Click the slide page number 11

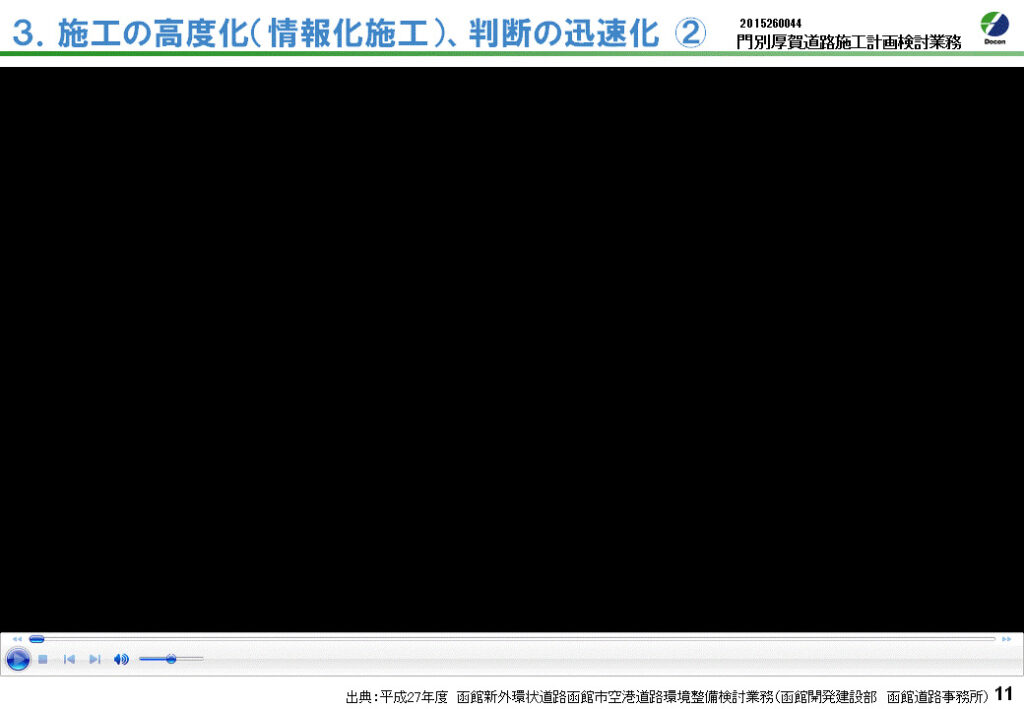(x=1004, y=694)
